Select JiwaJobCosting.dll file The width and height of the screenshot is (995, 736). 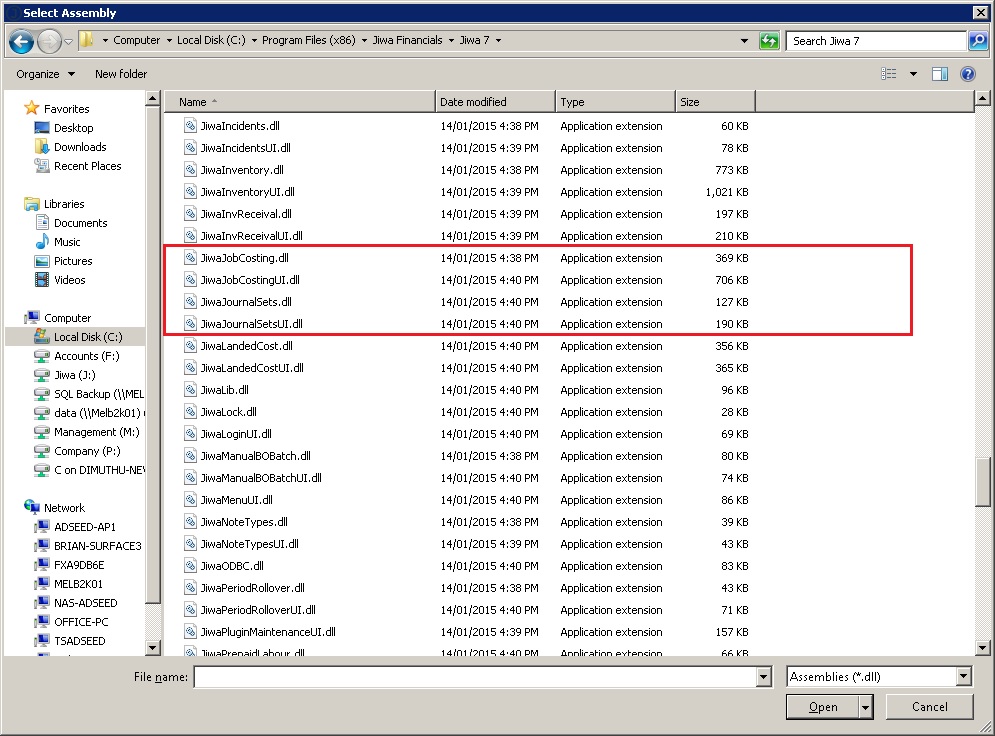[x=244, y=258]
